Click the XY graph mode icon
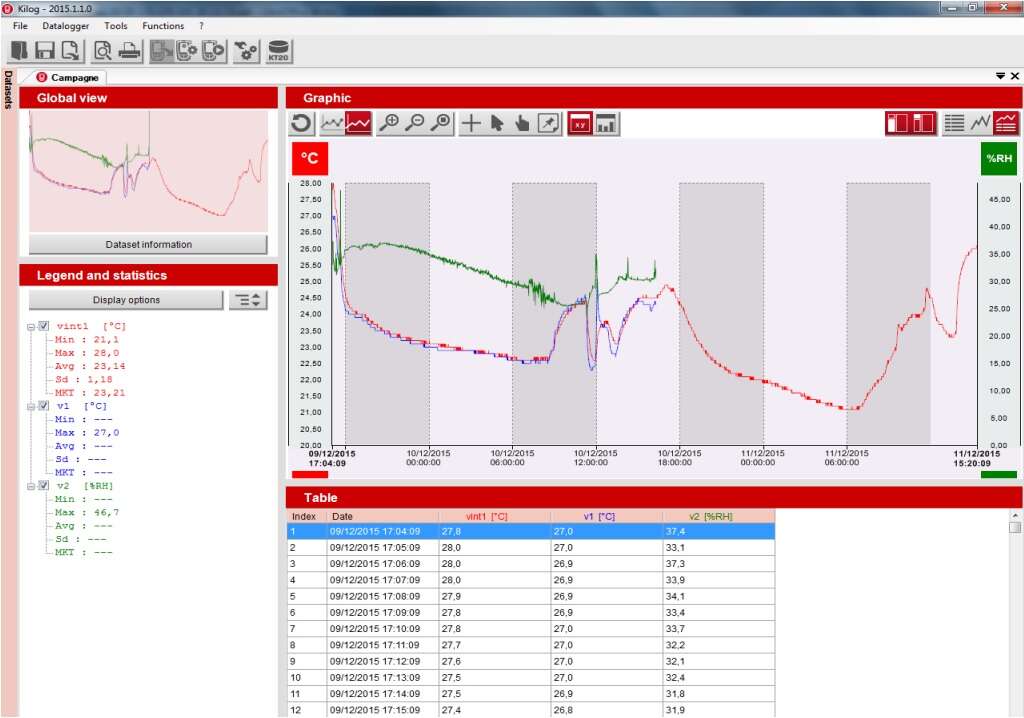The width and height of the screenshot is (1024, 718). 580,123
